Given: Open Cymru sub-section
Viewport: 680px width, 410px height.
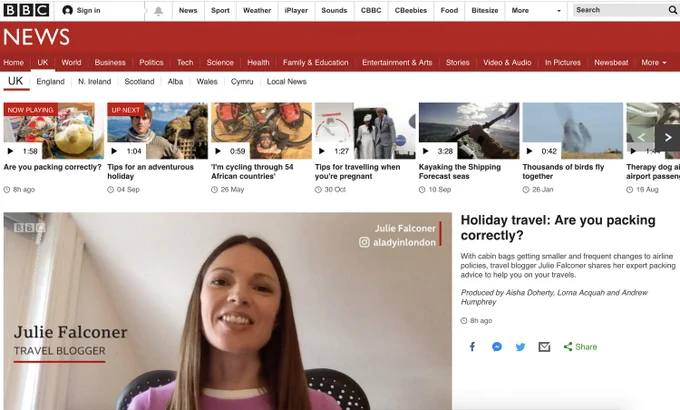Looking at the screenshot, I should (x=242, y=82).
